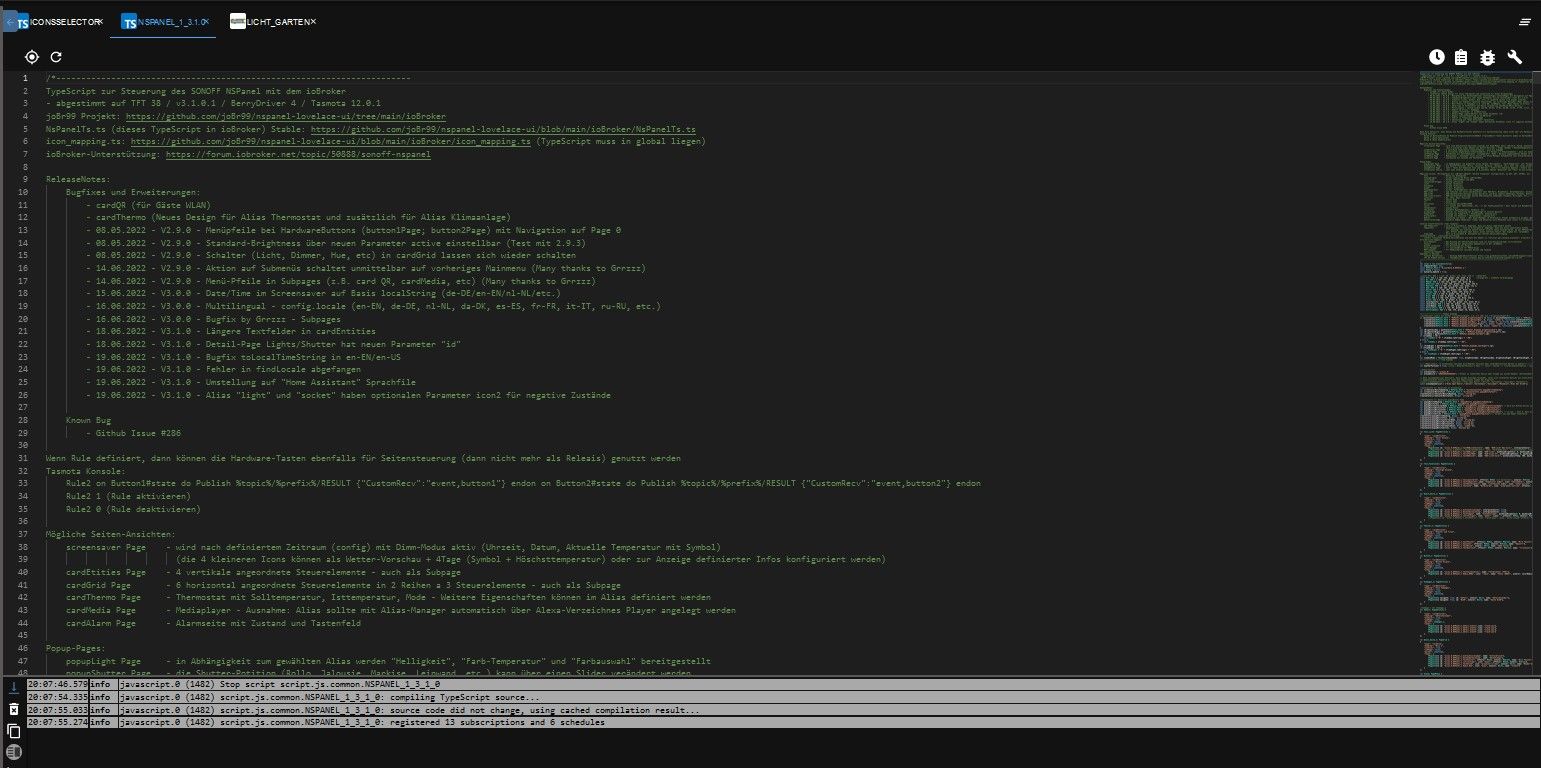Viewport: 1541px width, 768px height.
Task: Click the 'Tasmota Konsole:' line
Action: (86, 470)
